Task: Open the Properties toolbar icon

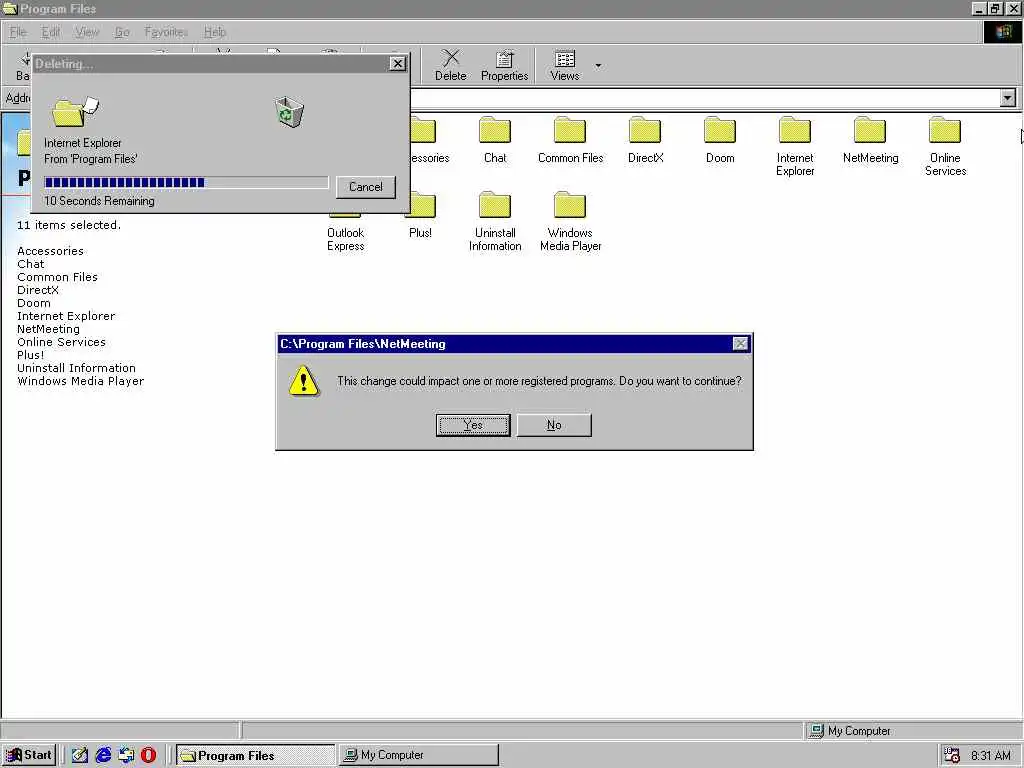Action: (x=504, y=65)
